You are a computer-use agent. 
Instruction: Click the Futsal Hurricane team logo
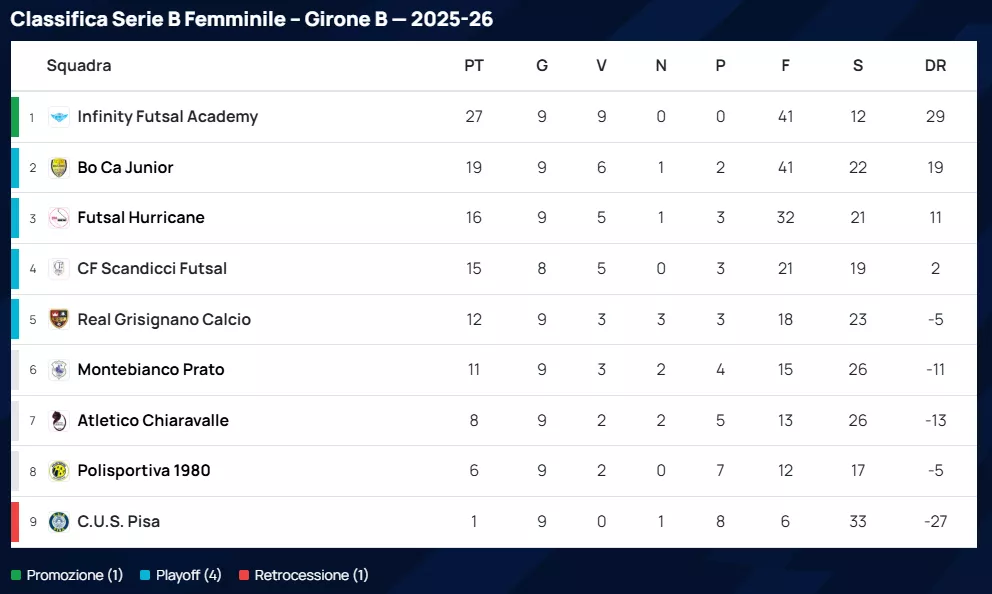[x=59, y=218]
